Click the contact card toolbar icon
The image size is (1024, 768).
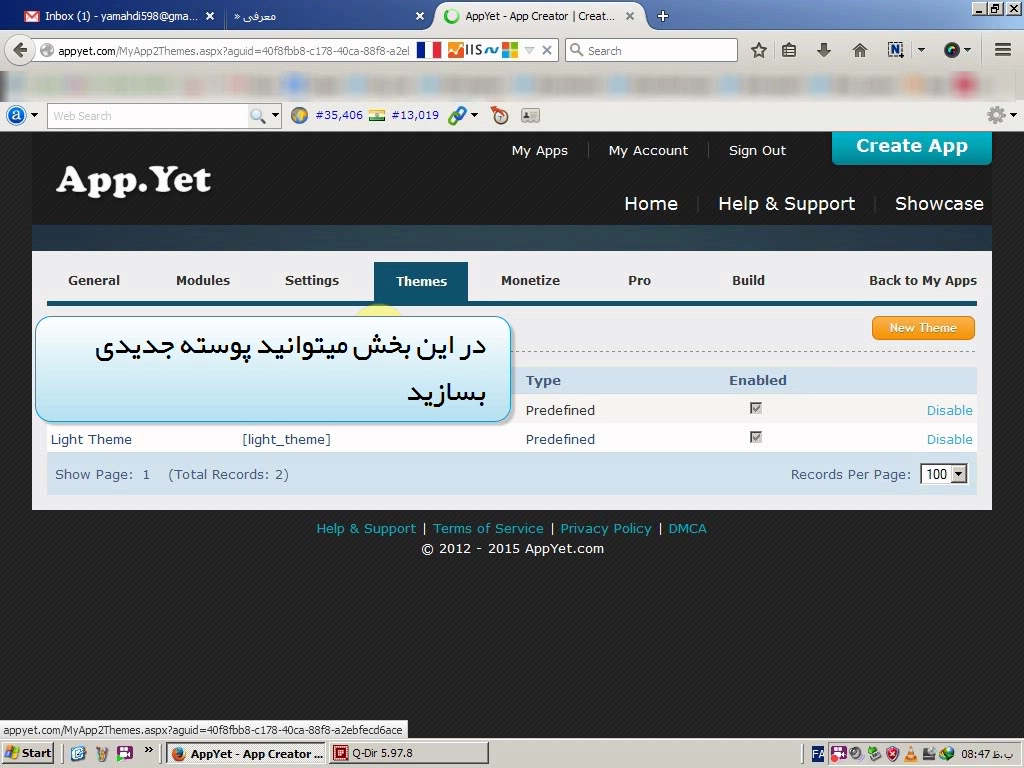530,116
